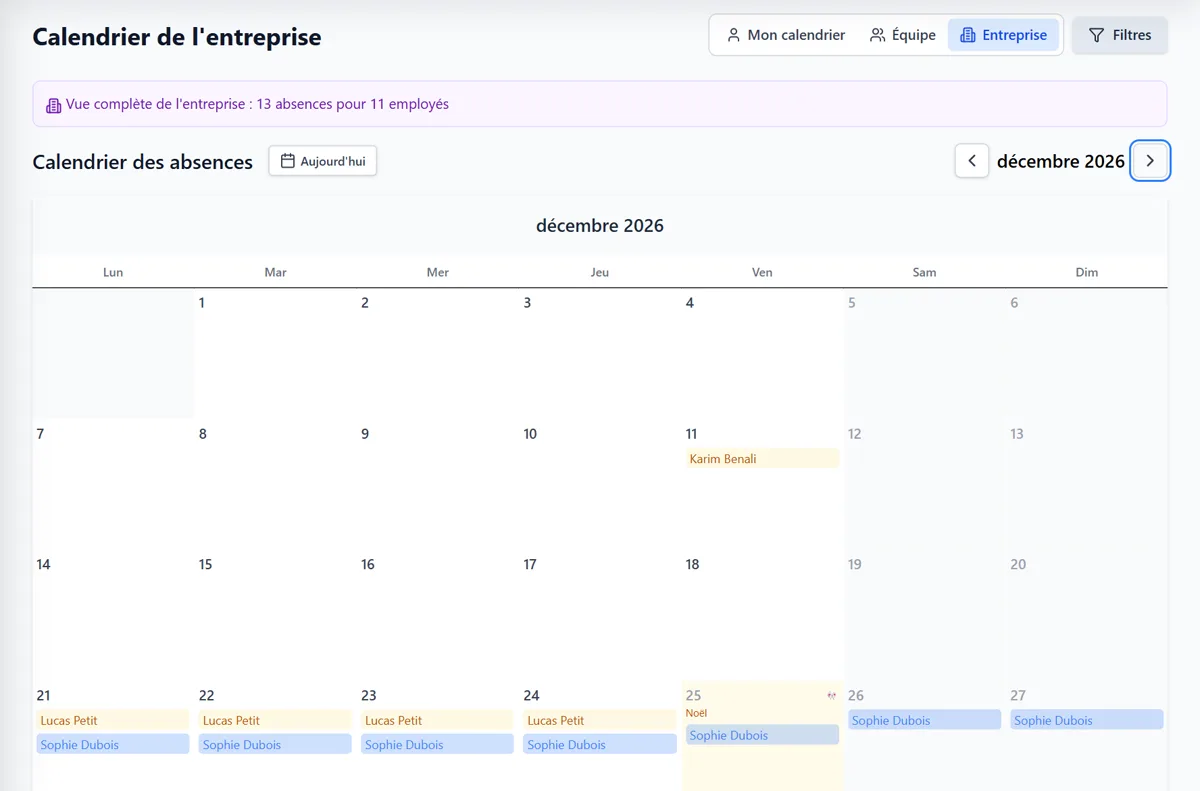Open Sophie Dubois absence on December 21

pos(113,744)
